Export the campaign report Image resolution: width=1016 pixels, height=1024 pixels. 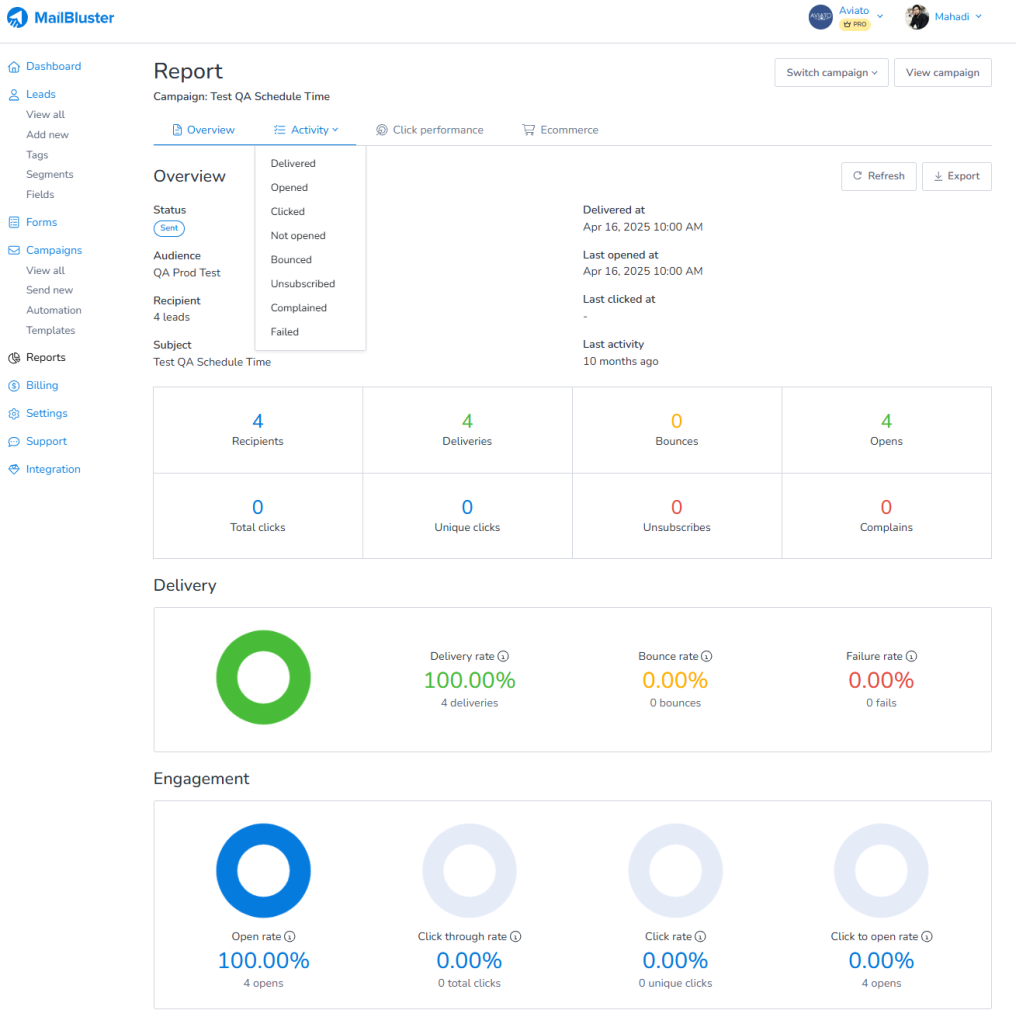(956, 176)
